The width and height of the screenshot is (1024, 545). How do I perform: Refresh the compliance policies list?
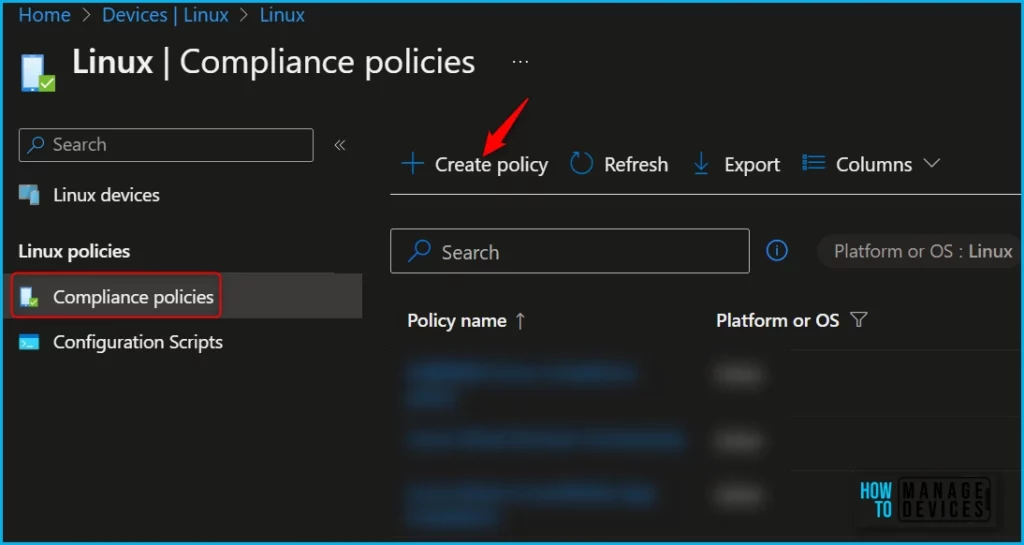pos(619,164)
